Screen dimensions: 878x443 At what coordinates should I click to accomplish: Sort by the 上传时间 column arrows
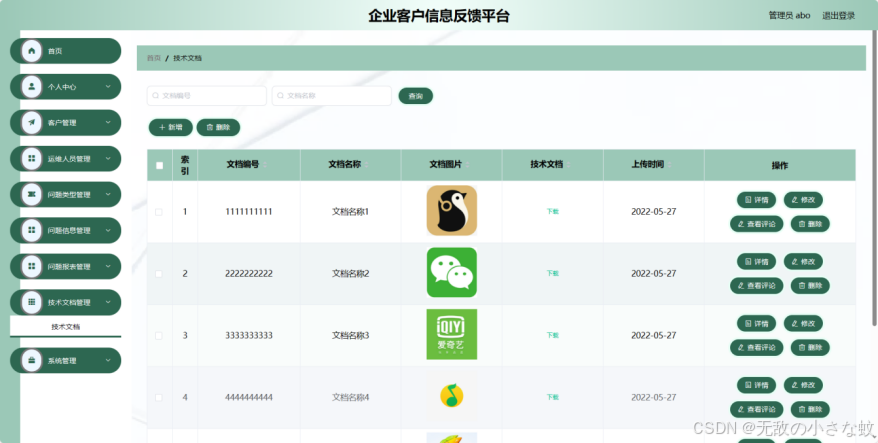[670, 165]
